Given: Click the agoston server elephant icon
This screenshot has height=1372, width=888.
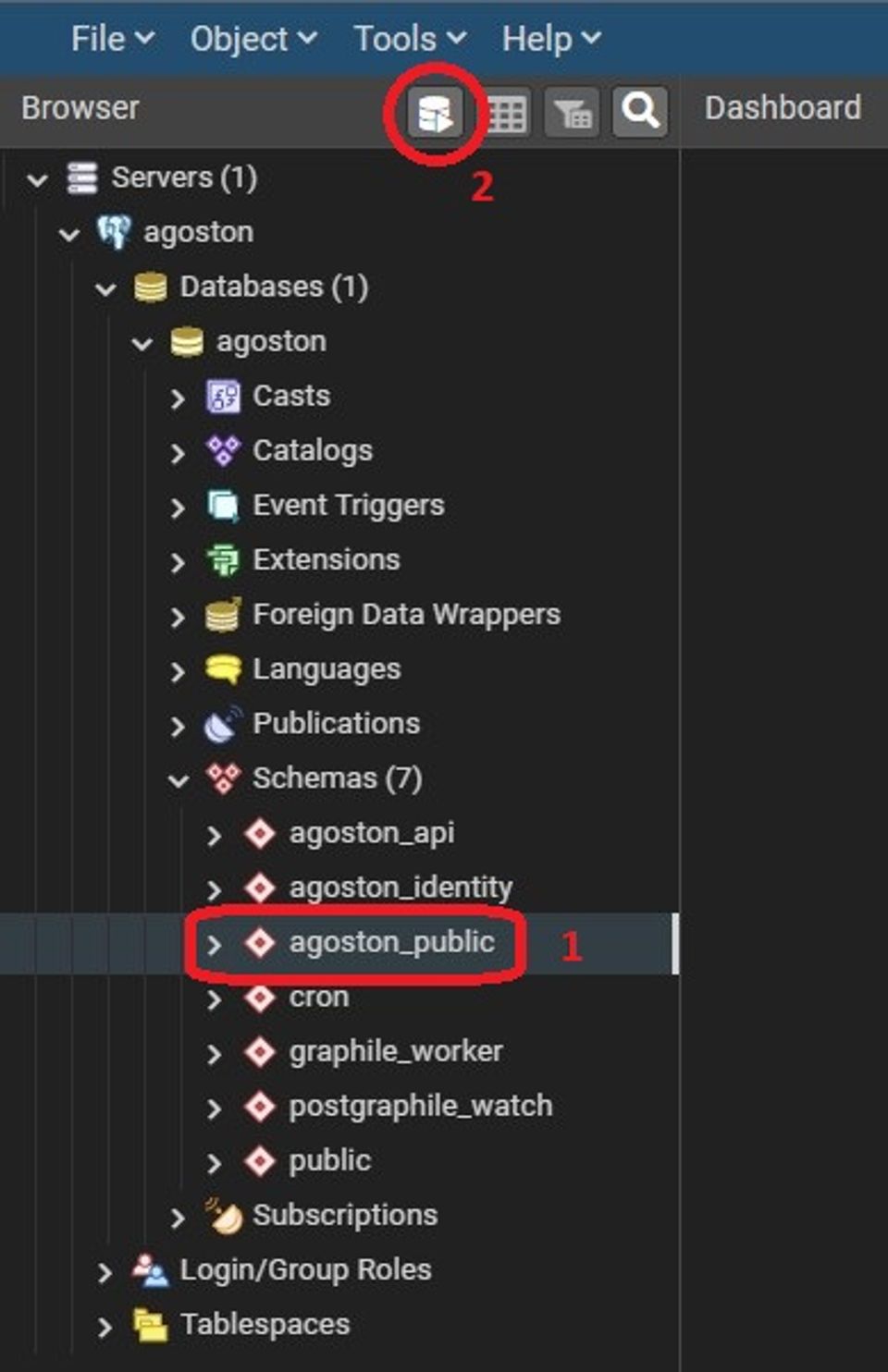Looking at the screenshot, I should 114,233.
